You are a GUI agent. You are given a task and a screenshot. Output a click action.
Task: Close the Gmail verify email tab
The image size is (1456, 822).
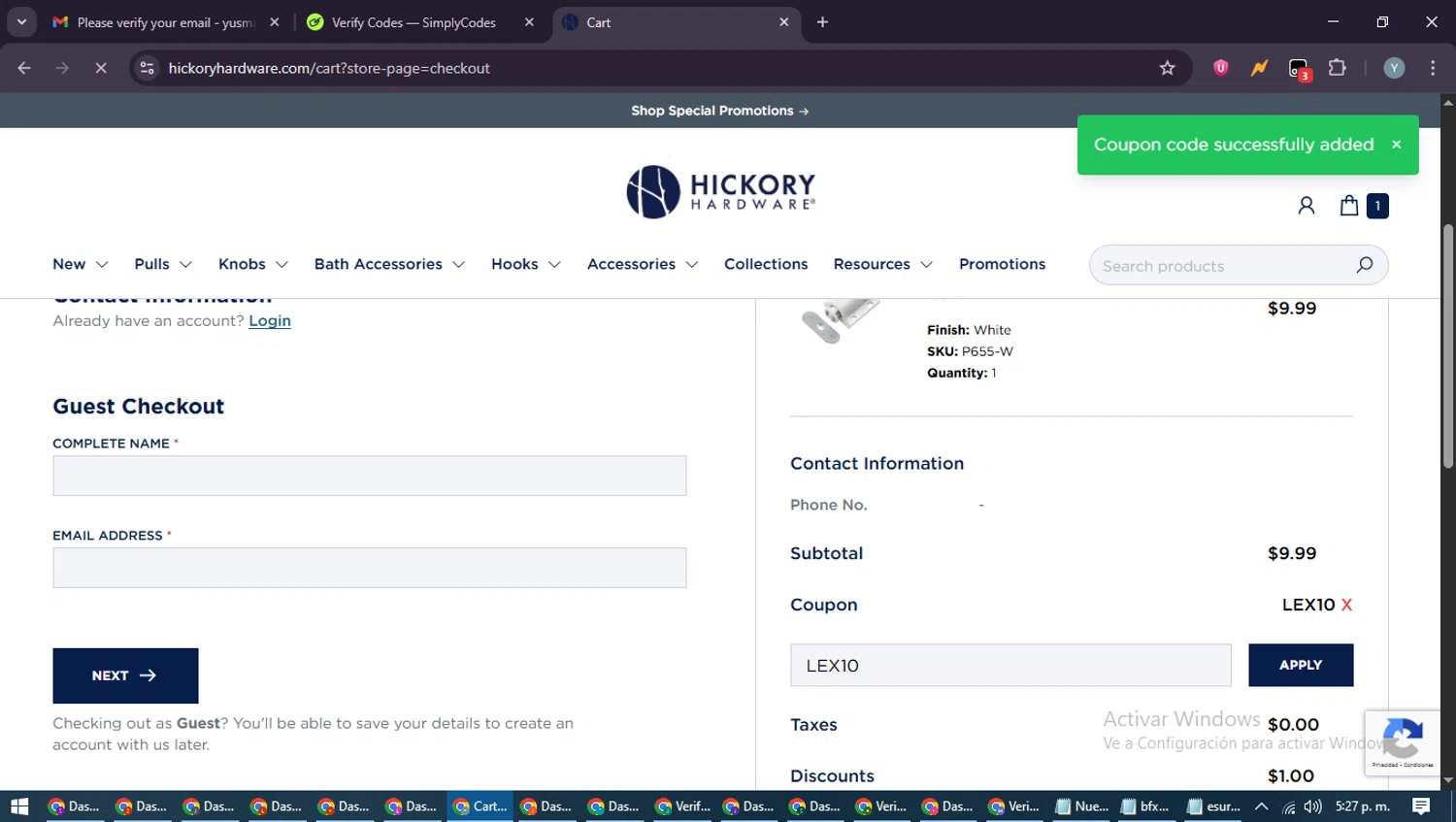click(275, 22)
